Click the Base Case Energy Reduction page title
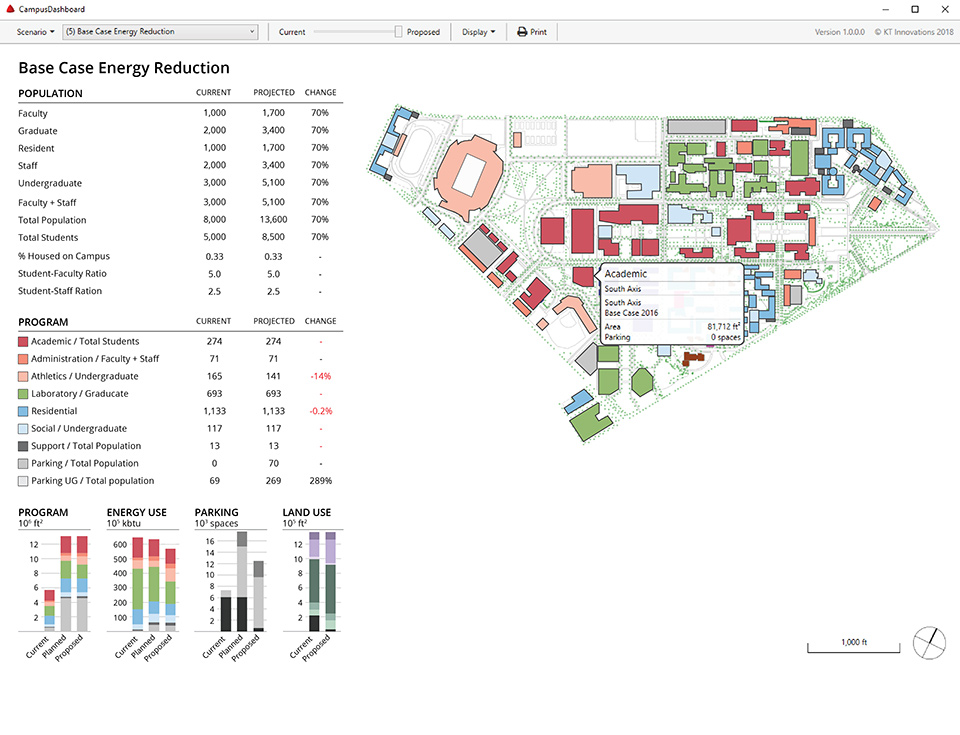This screenshot has height=735, width=960. [122, 67]
